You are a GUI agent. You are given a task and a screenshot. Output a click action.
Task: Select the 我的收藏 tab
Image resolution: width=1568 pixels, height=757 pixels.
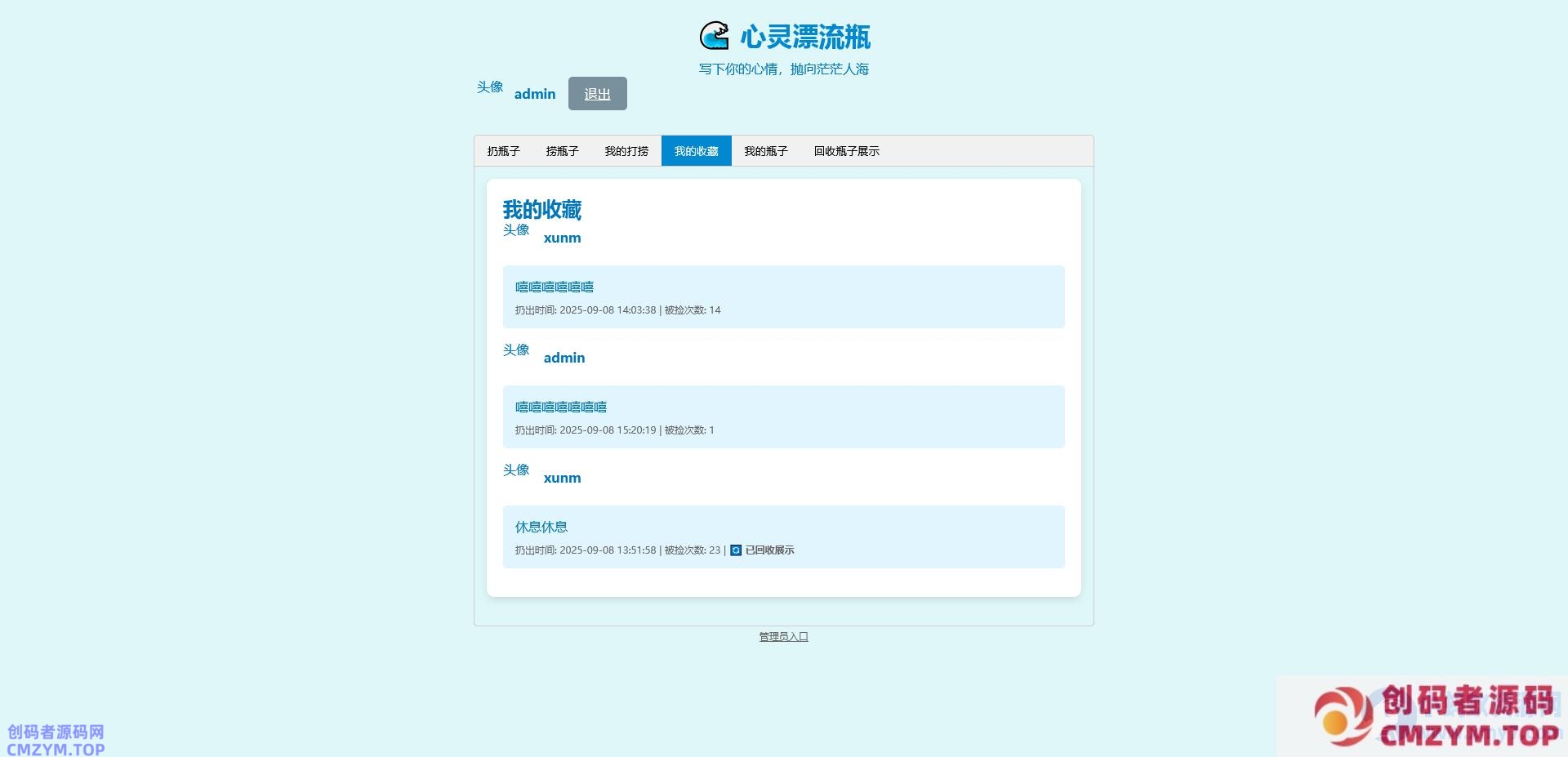click(696, 151)
